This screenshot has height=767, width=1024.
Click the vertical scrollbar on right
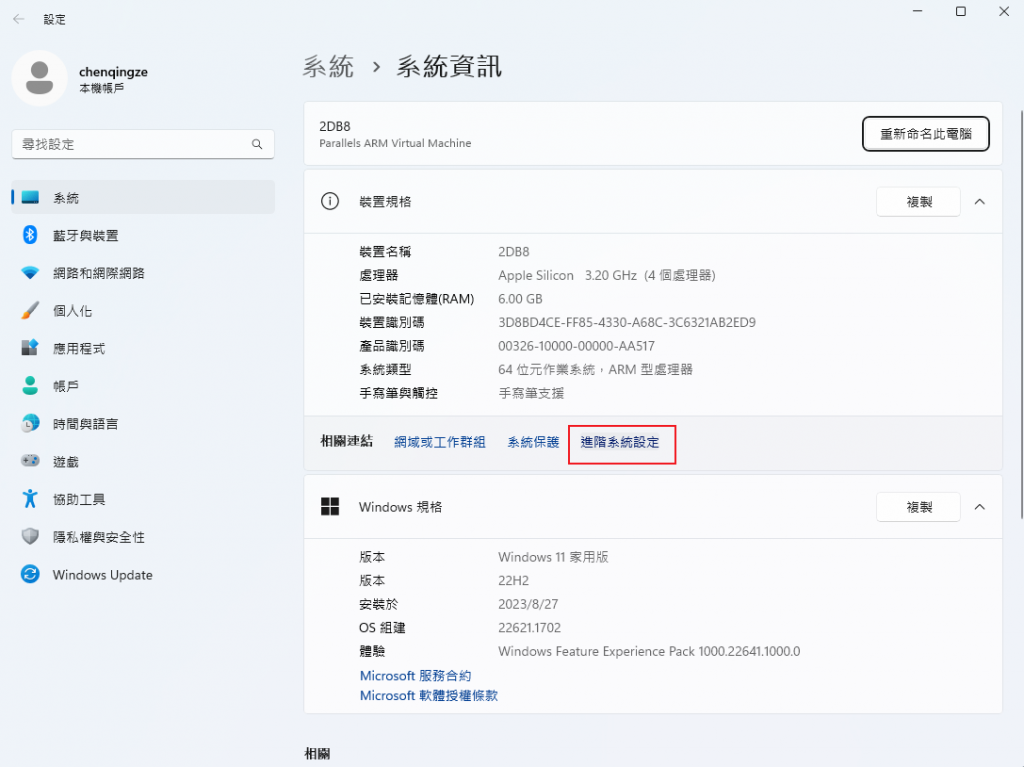(x=1021, y=314)
